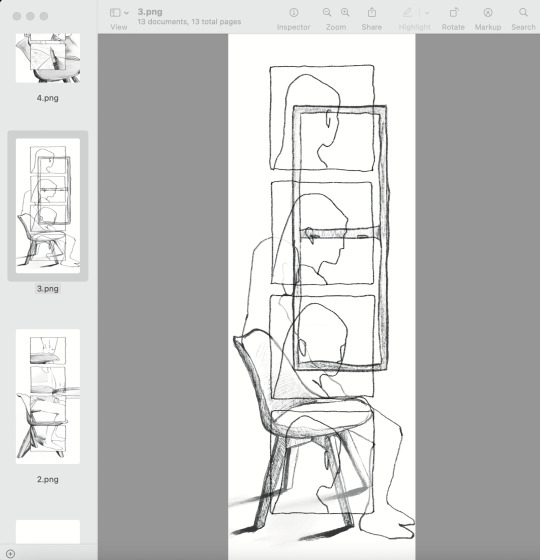
Task: Click the sketch image in main view
Action: [322, 297]
